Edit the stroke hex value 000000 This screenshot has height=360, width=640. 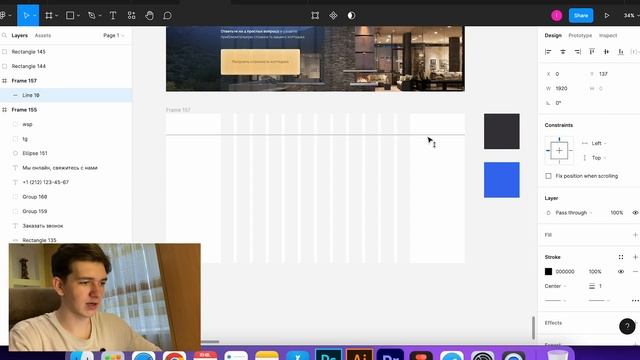coord(565,271)
